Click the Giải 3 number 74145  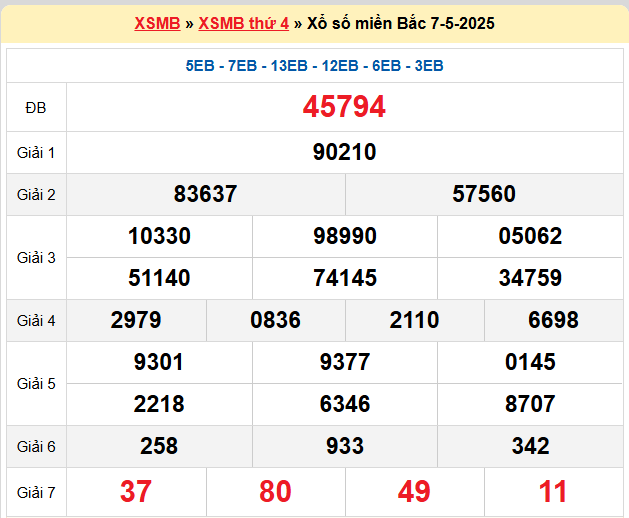click(x=345, y=278)
